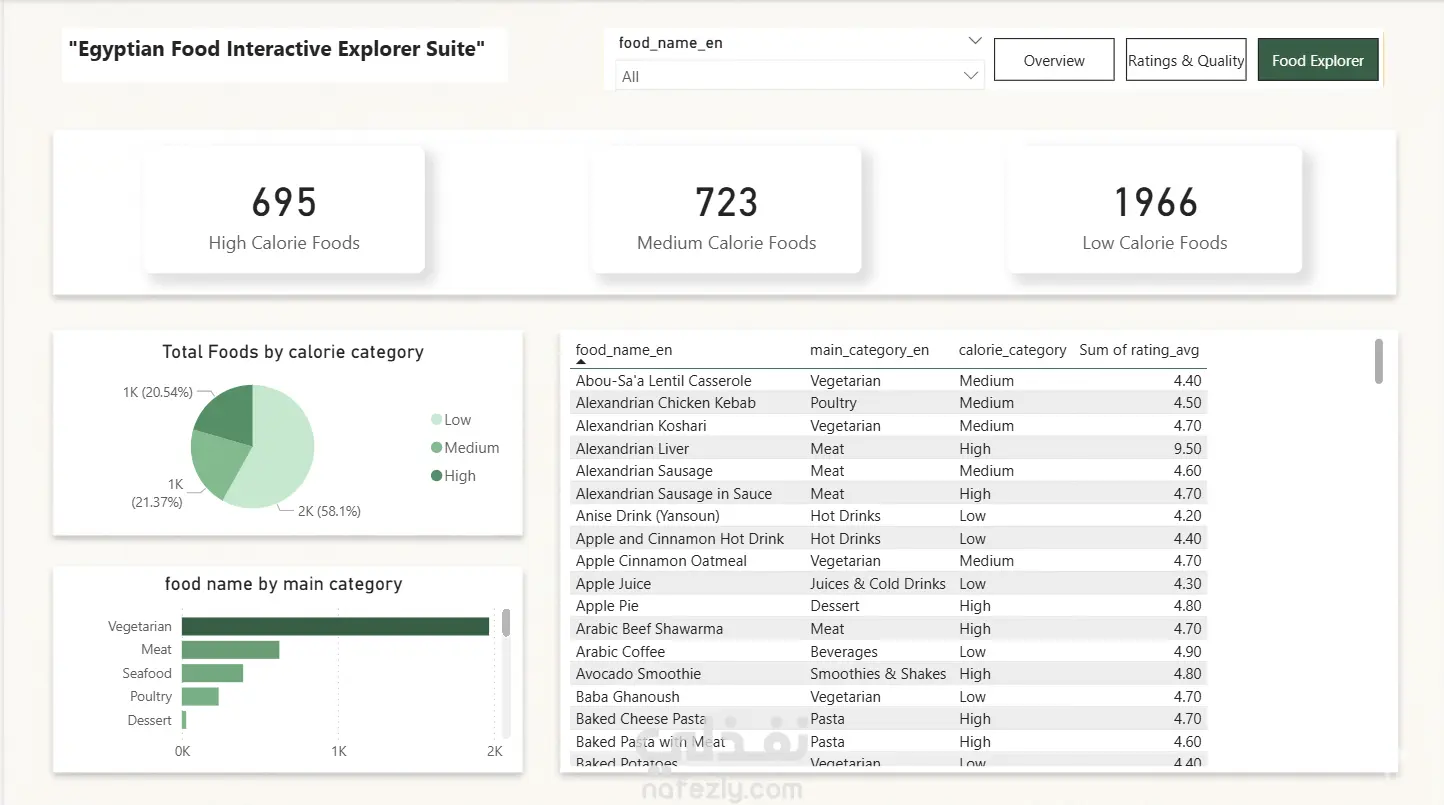Open the All dropdown in food slicer
The height and width of the screenshot is (805, 1444).
coord(800,76)
